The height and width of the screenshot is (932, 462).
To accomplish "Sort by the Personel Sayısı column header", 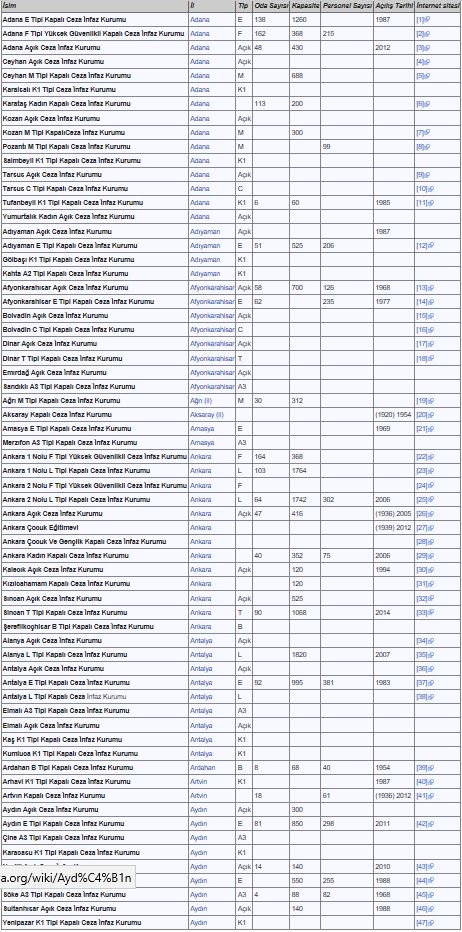I will click(347, 5).
